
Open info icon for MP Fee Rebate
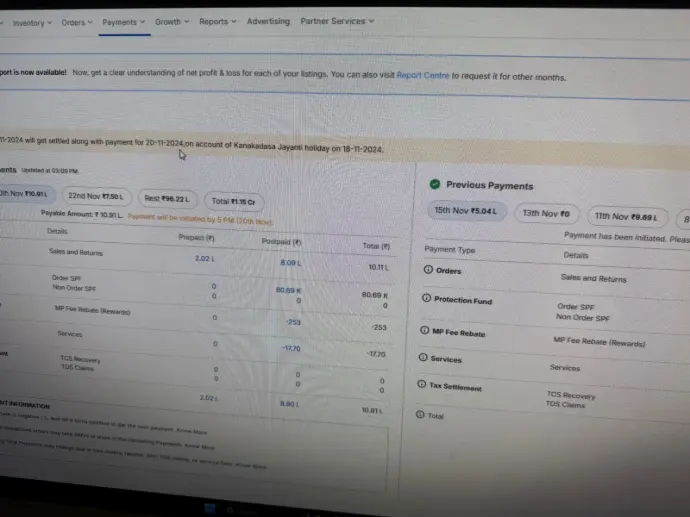(425, 330)
